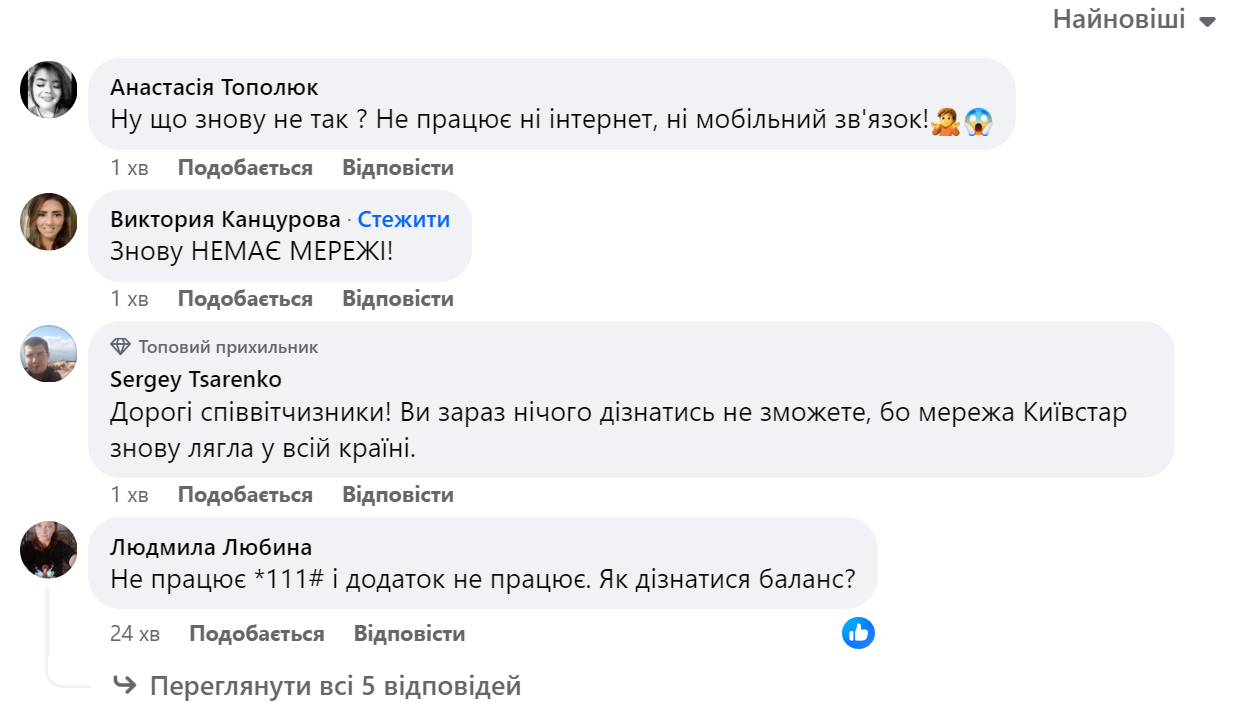The height and width of the screenshot is (711, 1248).
Task: Open Виктория Канцурова's profile picture
Action: click(x=47, y=222)
